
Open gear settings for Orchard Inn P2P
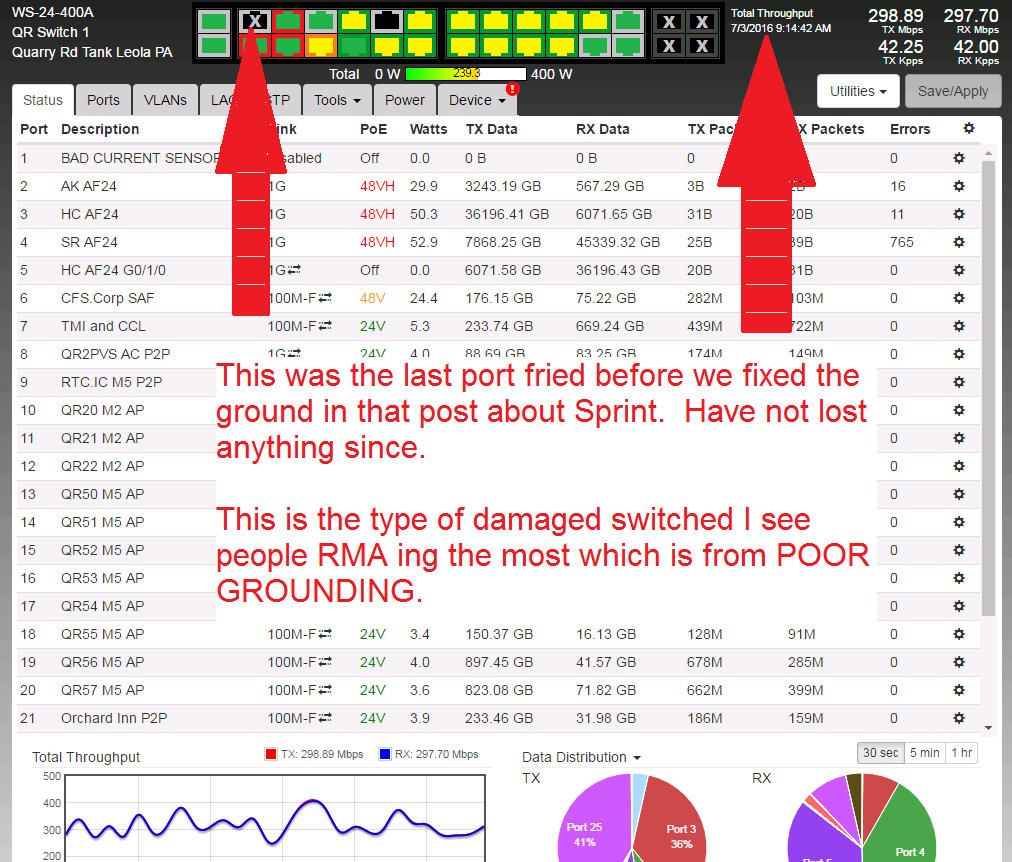click(x=958, y=718)
